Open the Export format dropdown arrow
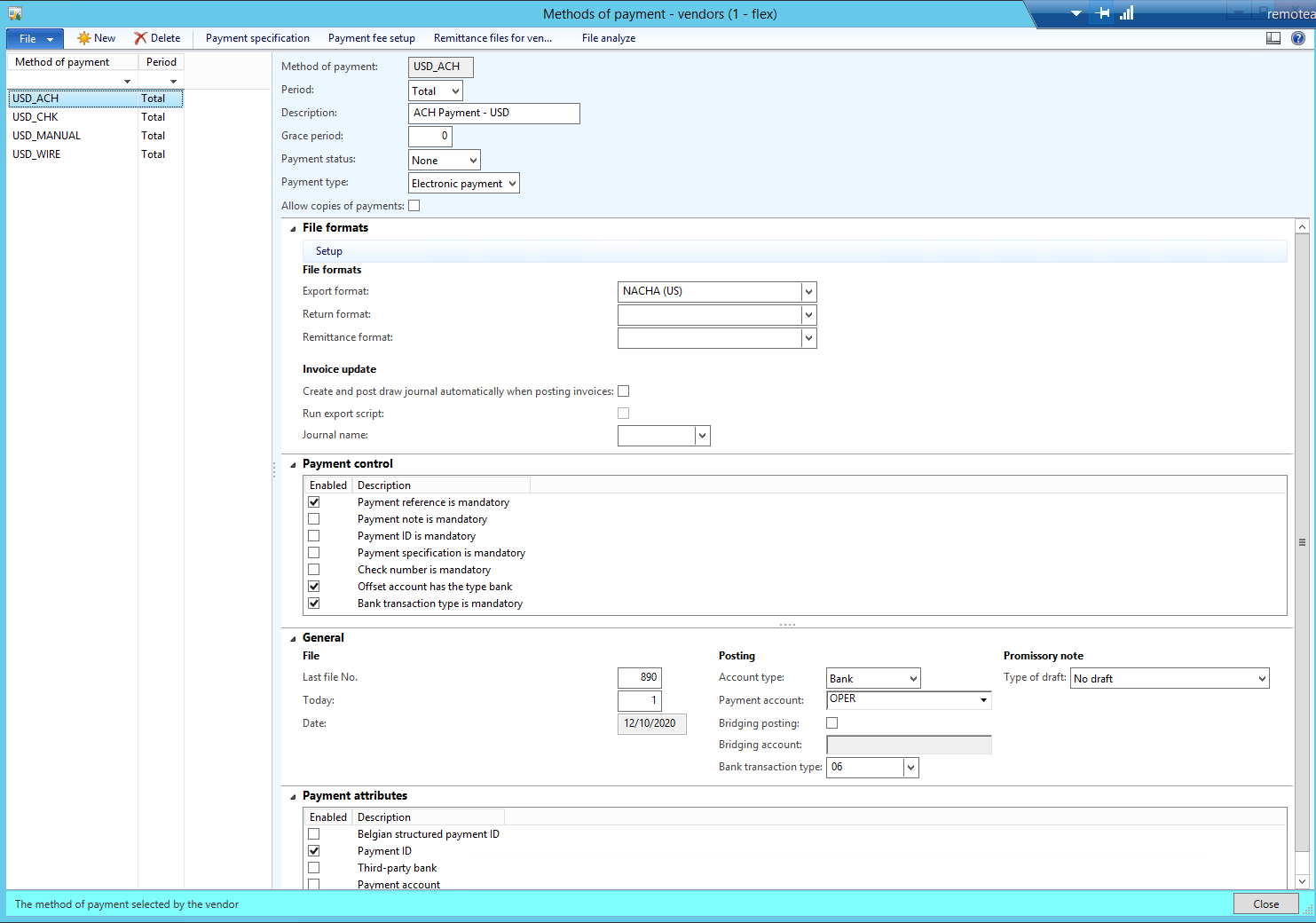 pos(808,292)
